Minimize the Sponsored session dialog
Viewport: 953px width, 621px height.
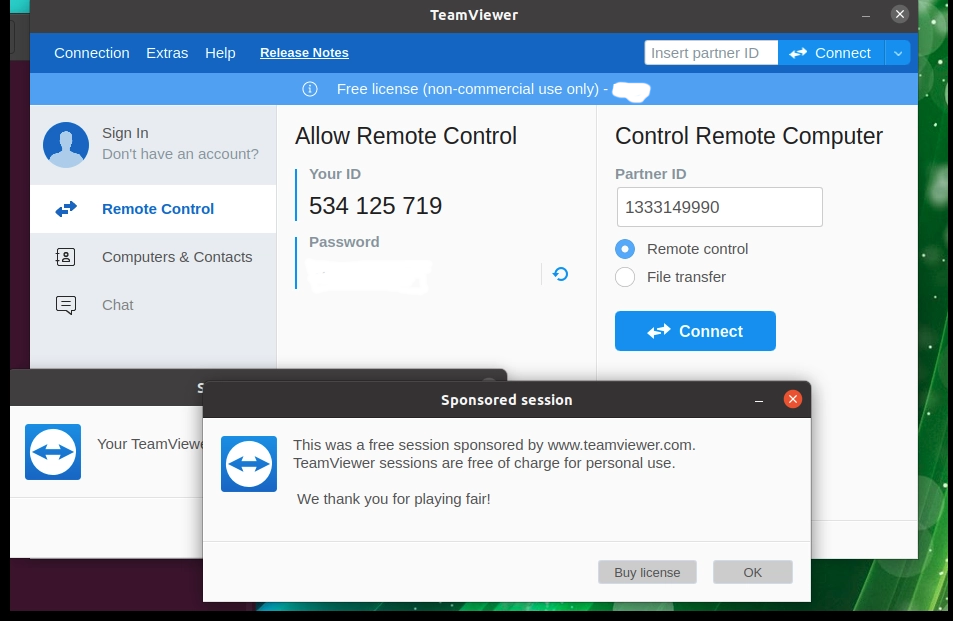(x=759, y=400)
